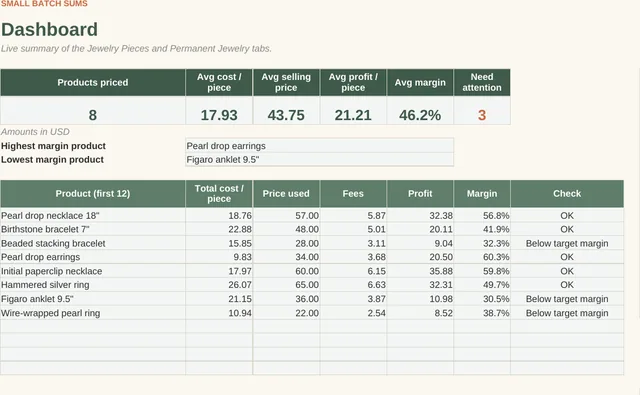640x395 pixels.
Task: Click the Amounts in USD note
Action: 35,132
